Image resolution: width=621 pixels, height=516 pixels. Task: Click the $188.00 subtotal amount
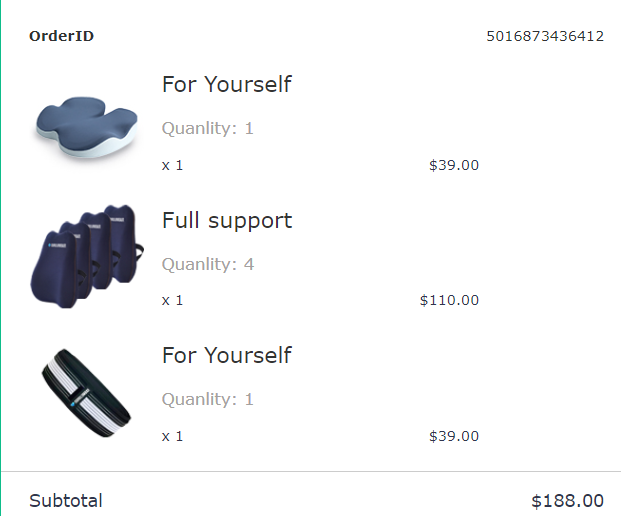click(567, 501)
